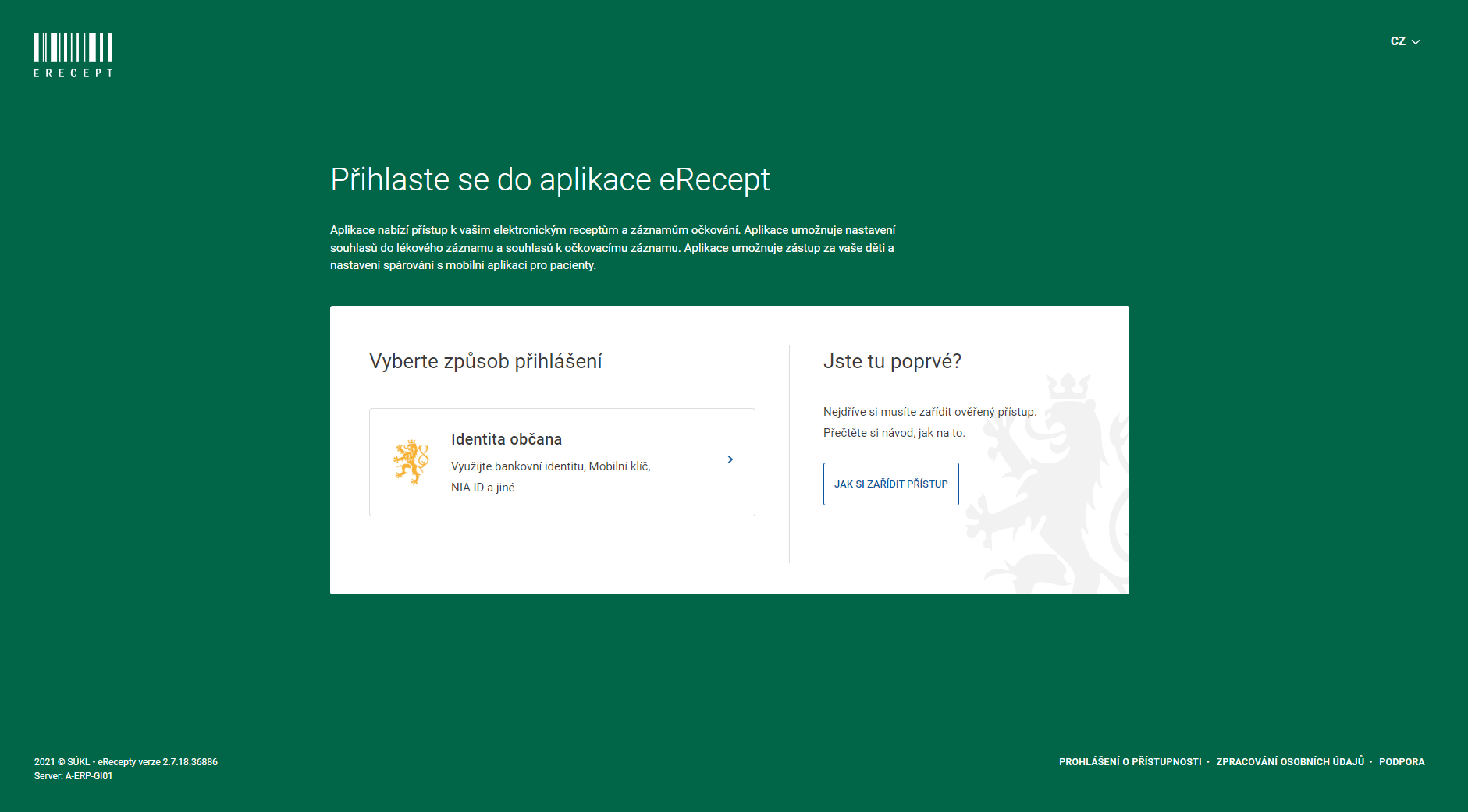Open the Prohlášení o přístupnosti link
Viewport: 1468px width, 812px height.
(1130, 762)
